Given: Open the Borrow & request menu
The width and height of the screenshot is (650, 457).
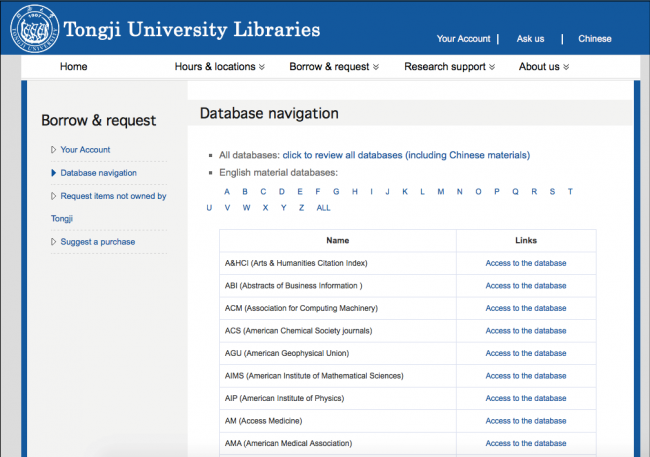Looking at the screenshot, I should click(329, 67).
